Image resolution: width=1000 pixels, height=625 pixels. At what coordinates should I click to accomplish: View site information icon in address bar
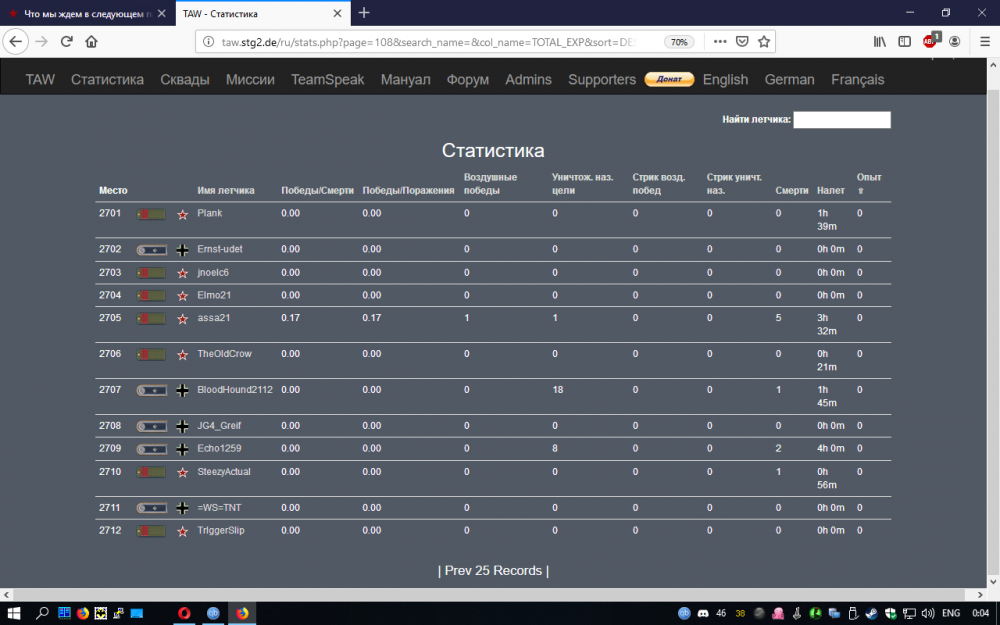click(x=208, y=42)
